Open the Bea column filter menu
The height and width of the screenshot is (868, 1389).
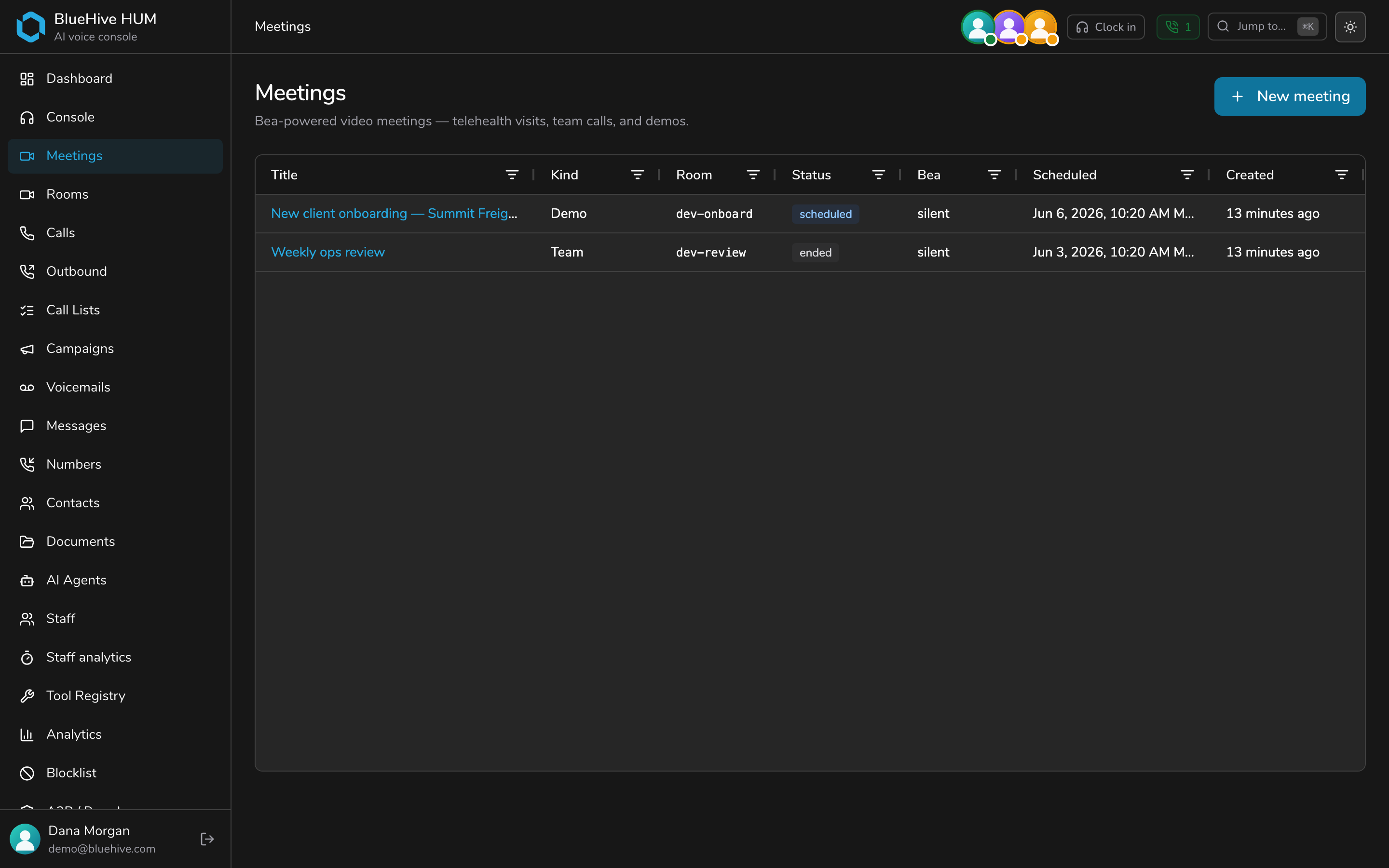coord(994,175)
